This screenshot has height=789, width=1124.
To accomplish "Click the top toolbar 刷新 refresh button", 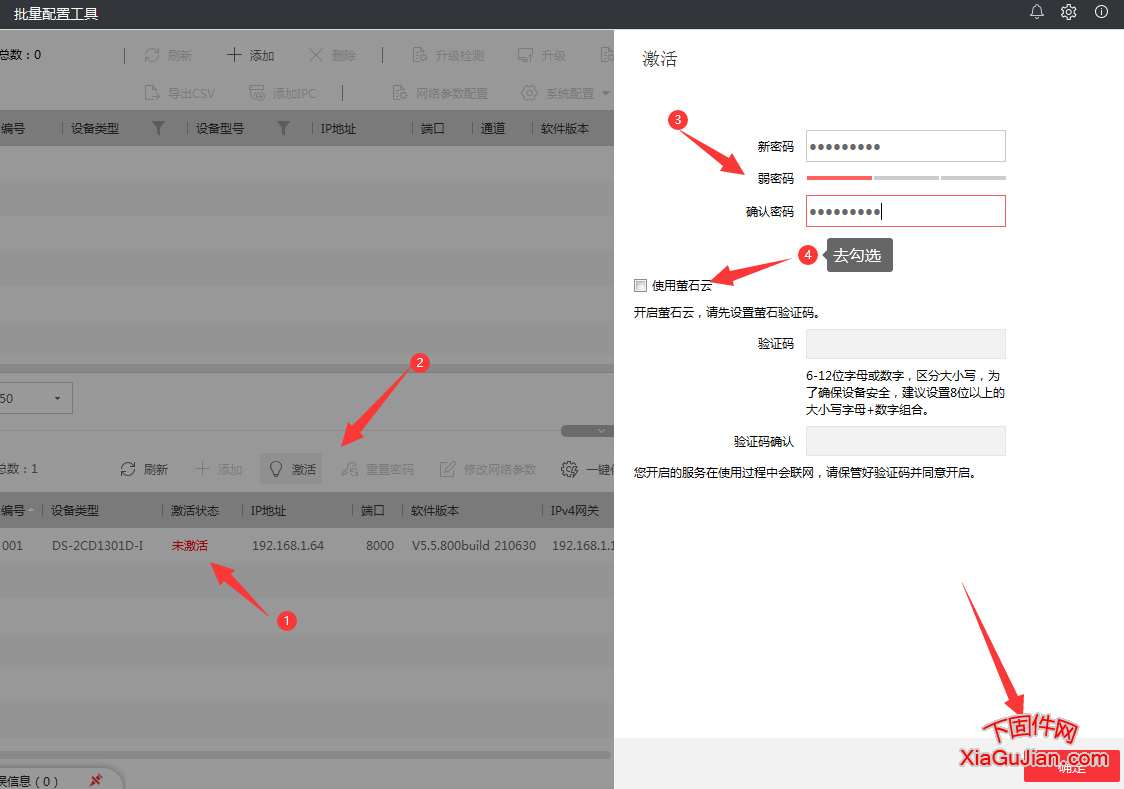I will point(168,55).
